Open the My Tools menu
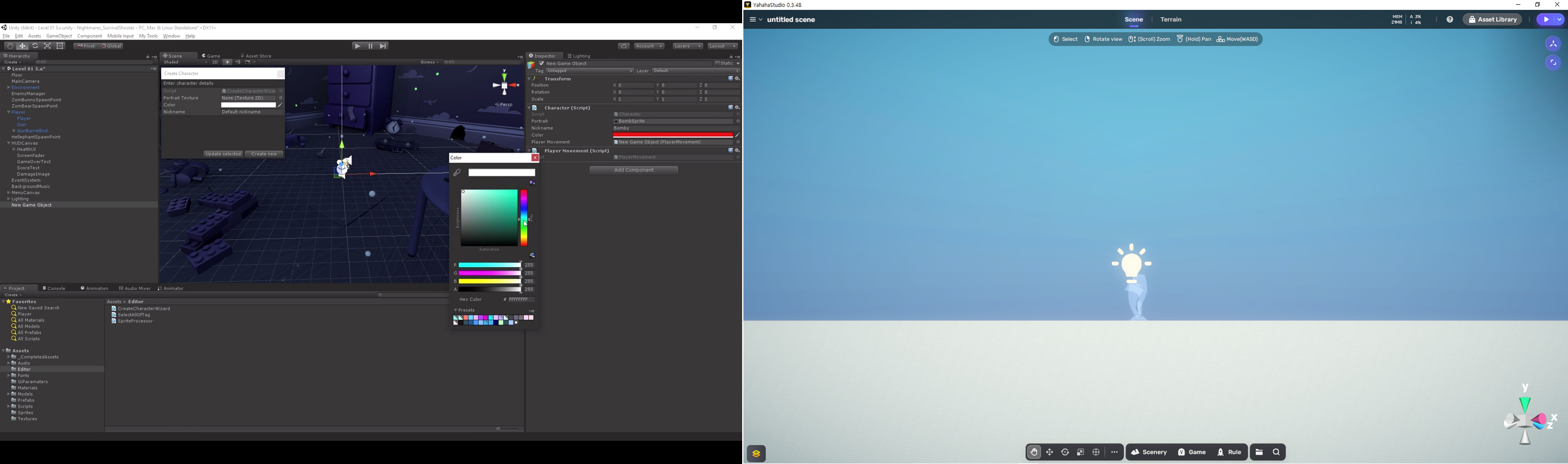Viewport: 1568px width, 464px height. click(148, 36)
